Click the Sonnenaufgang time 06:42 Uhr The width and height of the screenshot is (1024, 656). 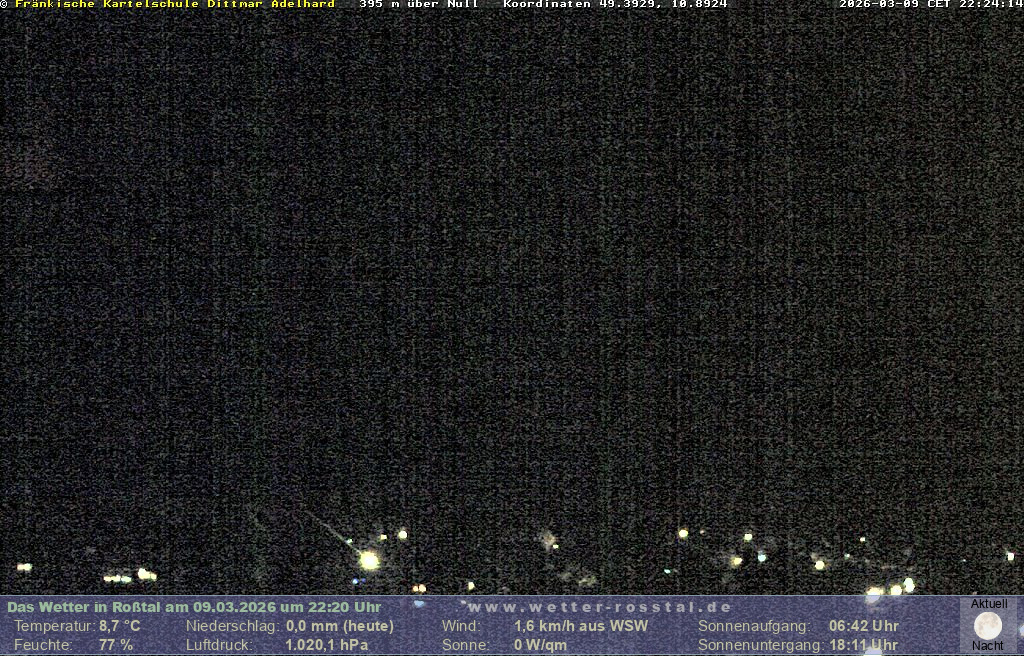(x=863, y=626)
